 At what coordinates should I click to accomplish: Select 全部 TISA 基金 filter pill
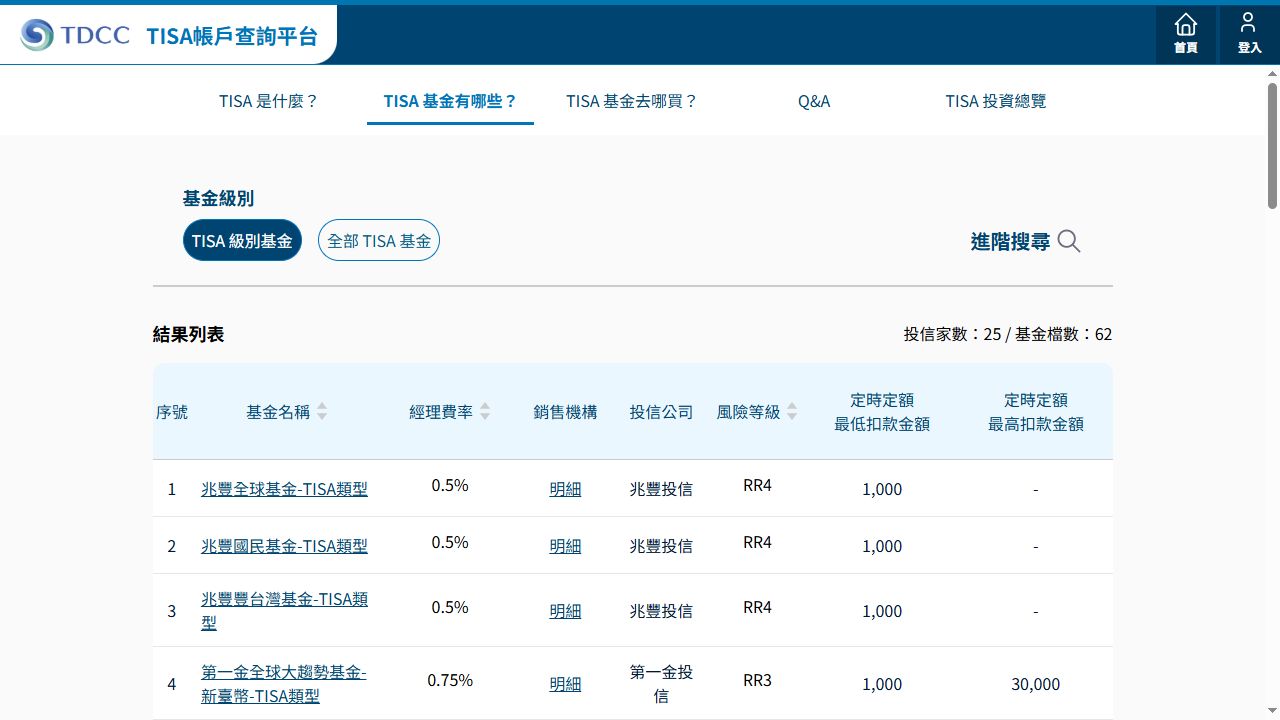click(x=379, y=240)
